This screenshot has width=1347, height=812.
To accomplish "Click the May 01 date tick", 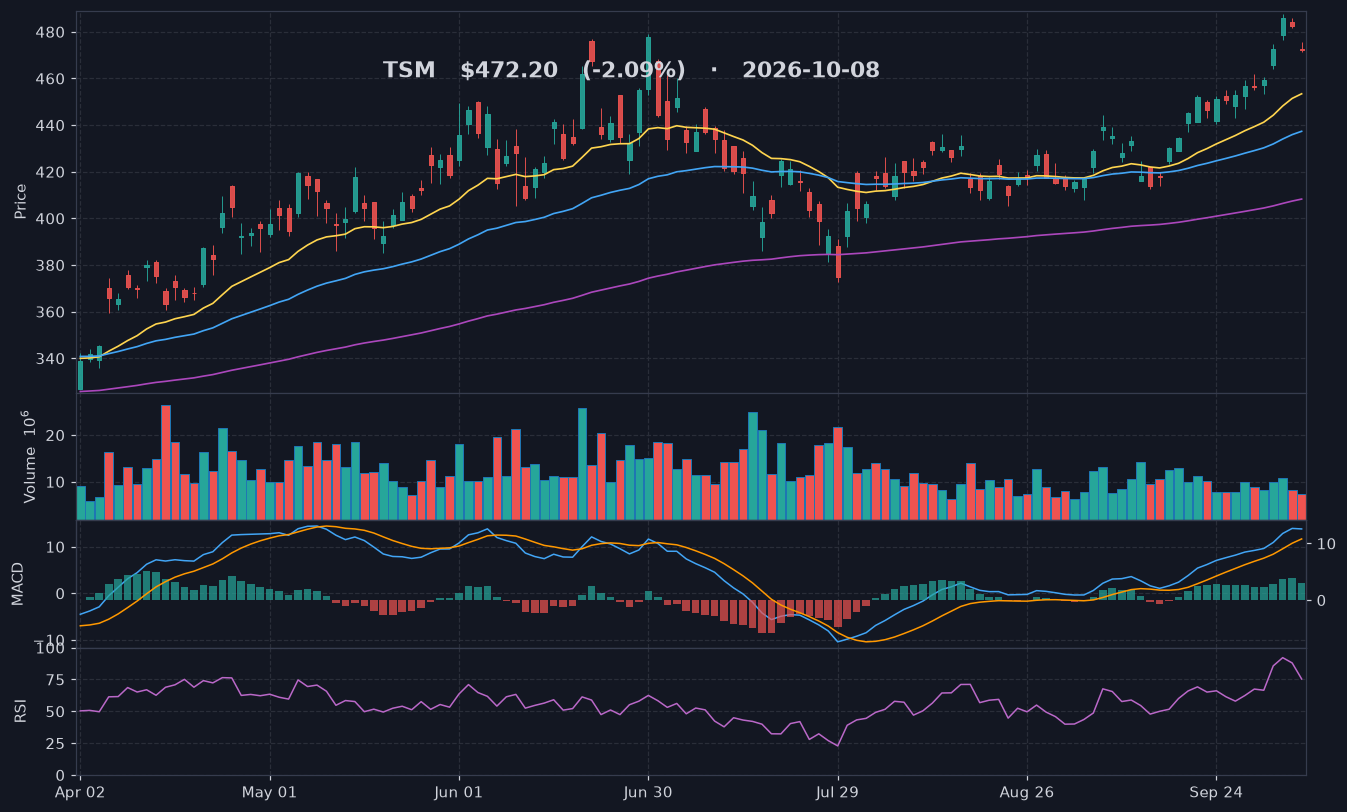I will pyautogui.click(x=270, y=792).
